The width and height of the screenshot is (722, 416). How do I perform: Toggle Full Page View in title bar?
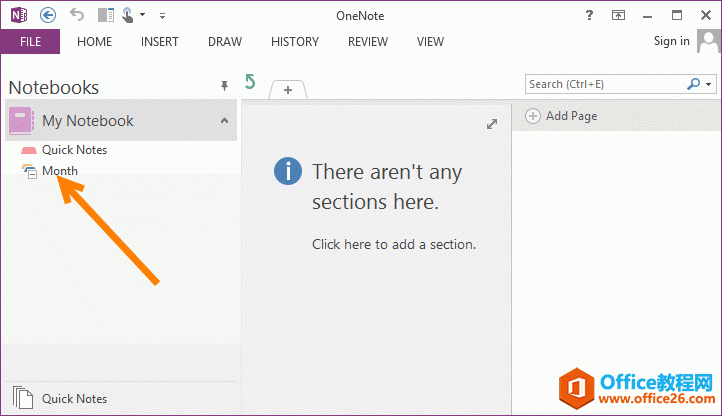(618, 15)
